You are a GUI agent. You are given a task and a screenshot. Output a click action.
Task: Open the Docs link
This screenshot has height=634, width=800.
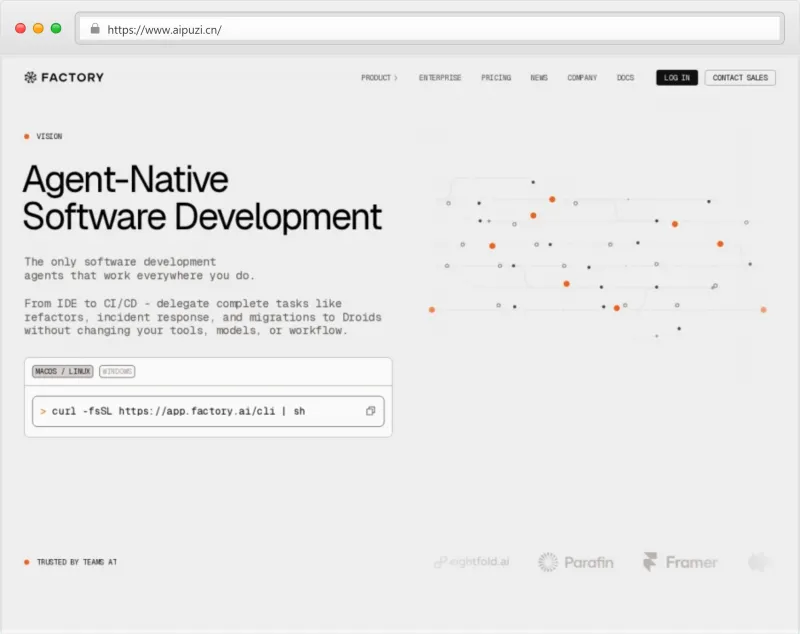click(625, 77)
